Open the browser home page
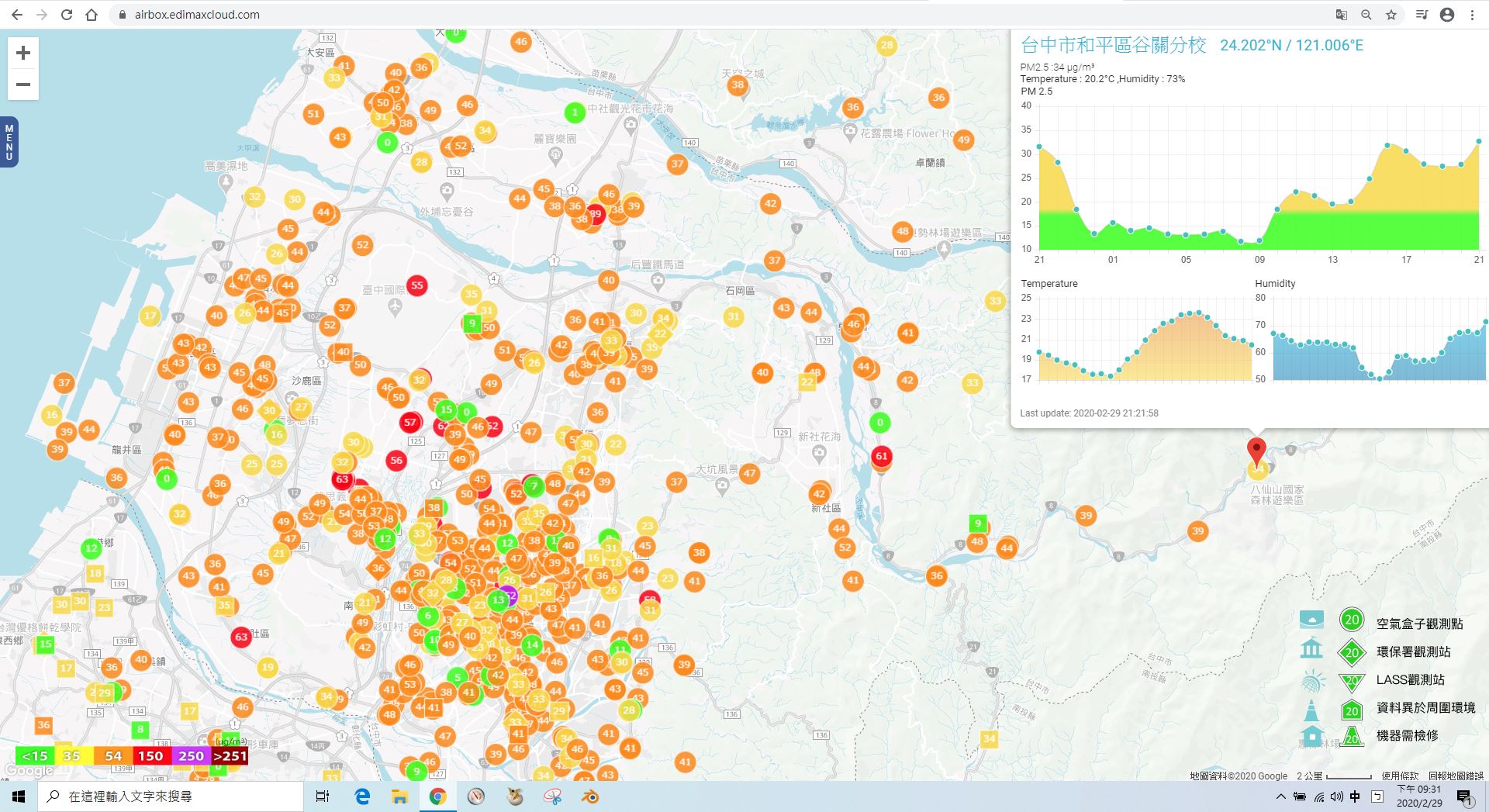 click(x=92, y=15)
